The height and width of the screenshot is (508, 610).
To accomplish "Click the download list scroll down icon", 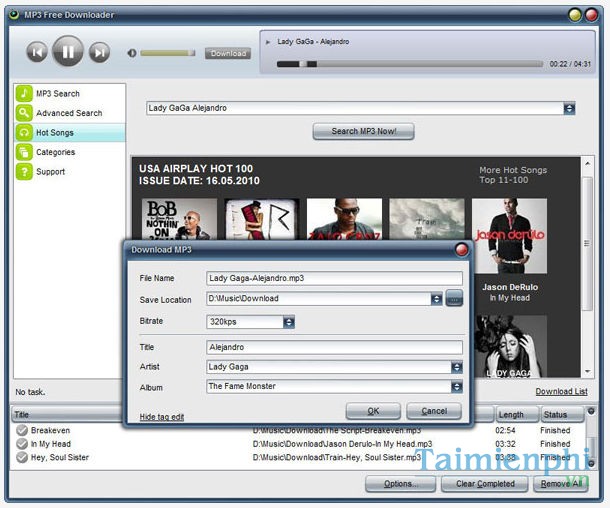I will (x=591, y=464).
